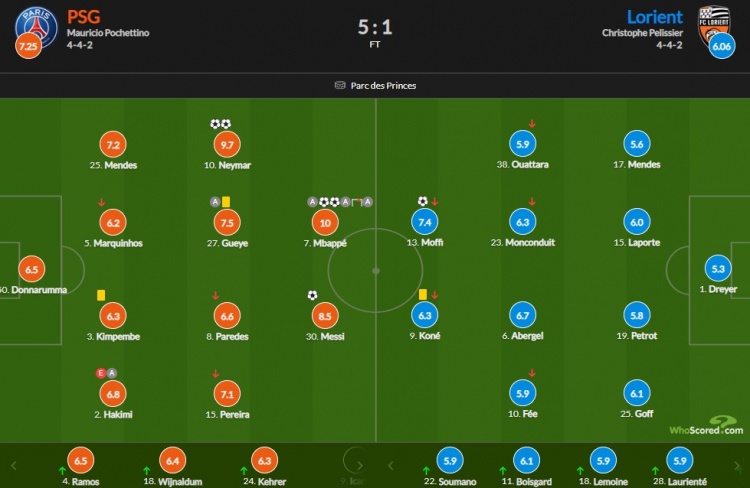The image size is (750, 488).
Task: Show previous Lorient substitutes with left chevron
Action: 390,466
